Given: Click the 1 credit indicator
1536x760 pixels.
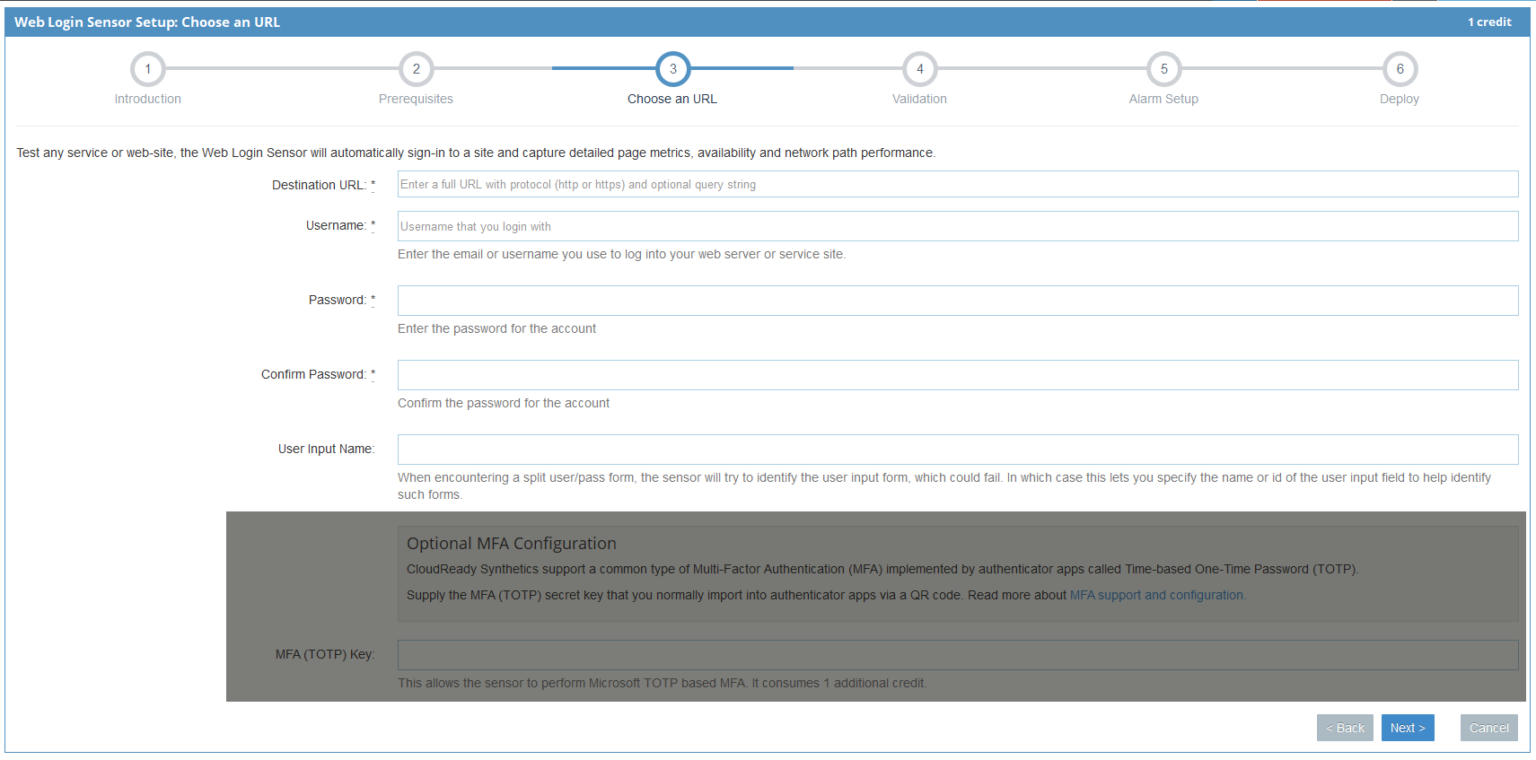Looking at the screenshot, I should tap(1489, 21).
